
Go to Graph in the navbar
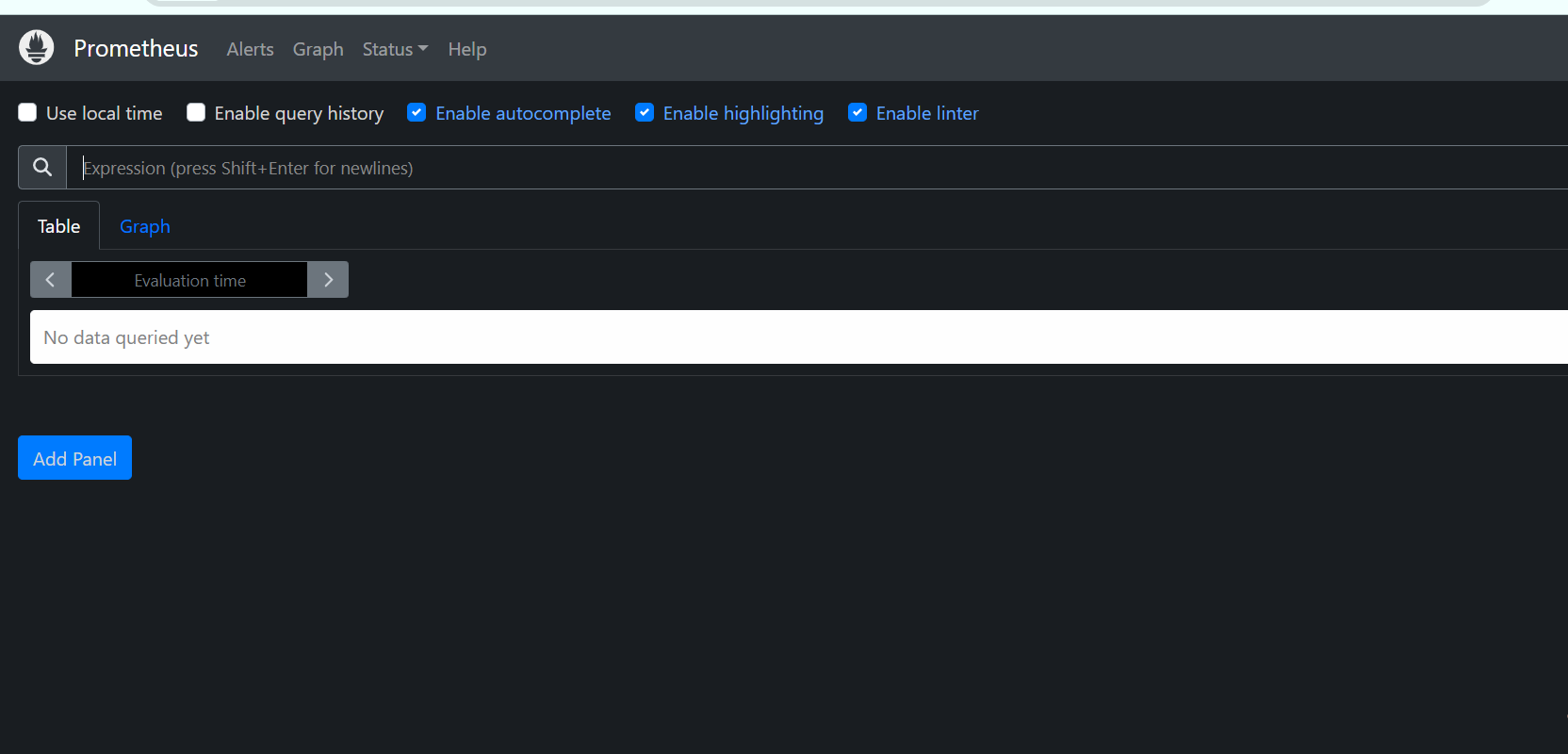318,49
